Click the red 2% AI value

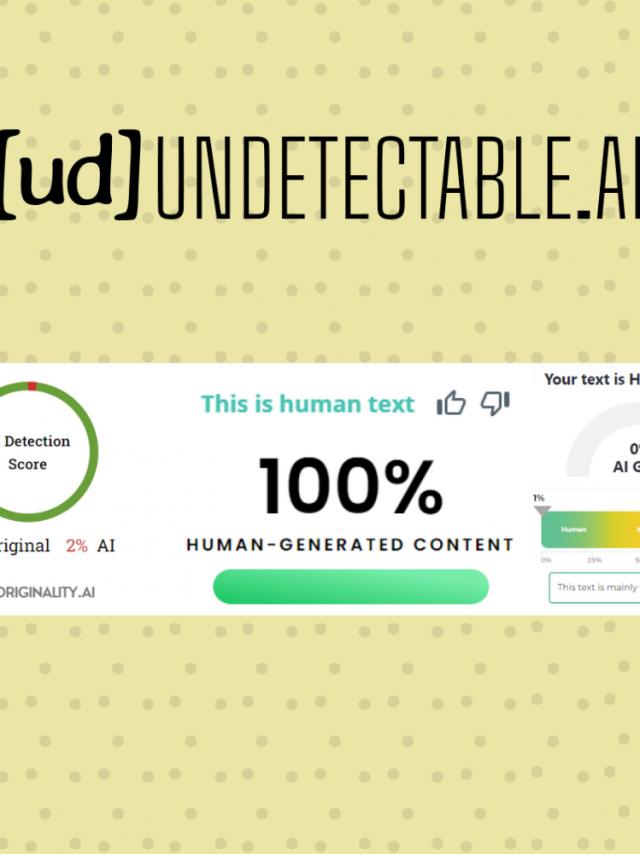coord(77,546)
